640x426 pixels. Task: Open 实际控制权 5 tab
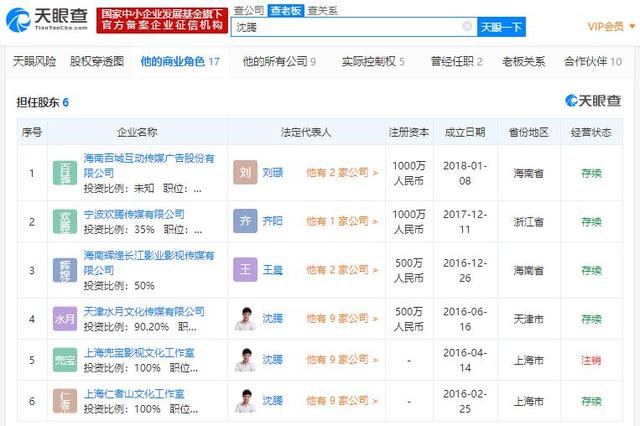pos(373,62)
